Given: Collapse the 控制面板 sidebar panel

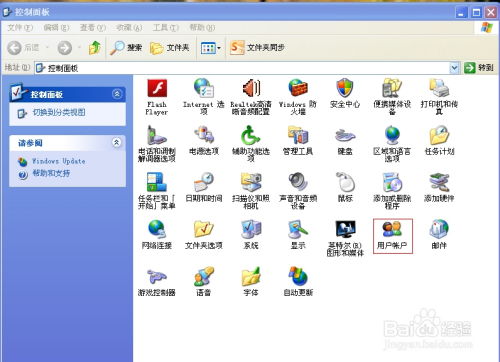Looking at the screenshot, I should pos(117,94).
